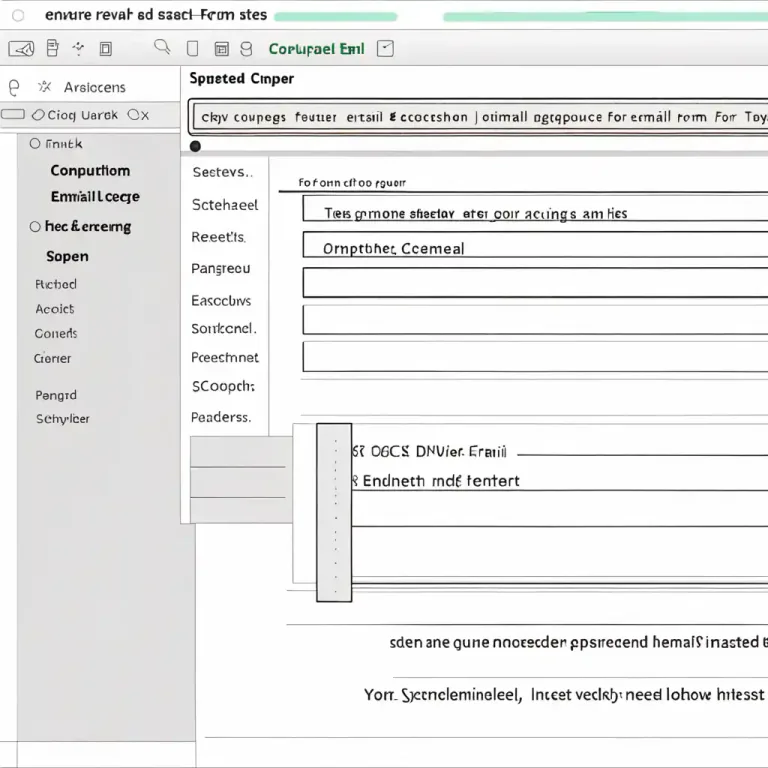The image size is (768, 768).
Task: Click the sparkle arrows icon in toolbar
Action: [x=78, y=48]
